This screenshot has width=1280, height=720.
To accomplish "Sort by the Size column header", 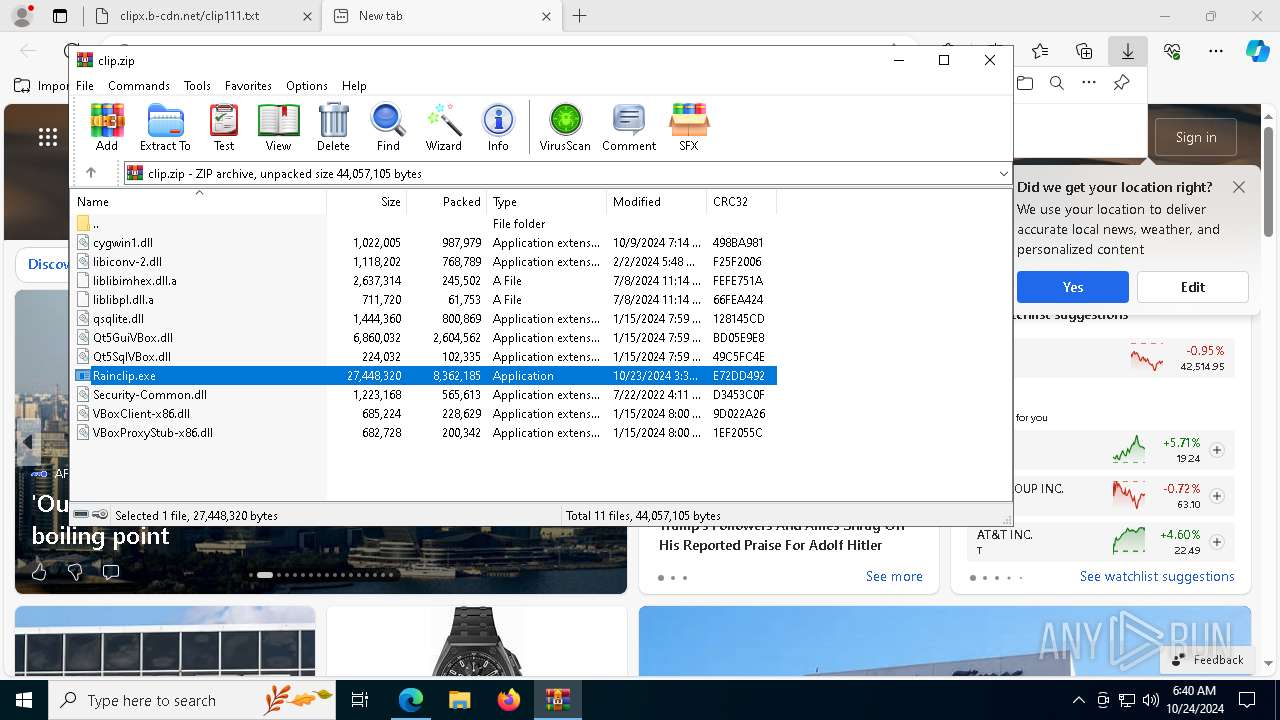I will (367, 202).
